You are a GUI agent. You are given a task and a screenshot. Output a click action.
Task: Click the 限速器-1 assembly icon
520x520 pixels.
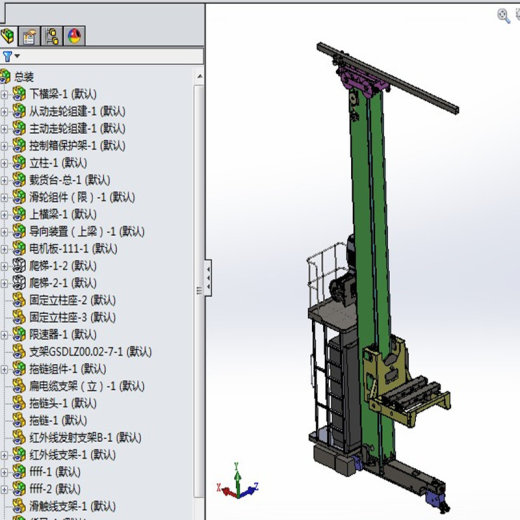point(19,334)
